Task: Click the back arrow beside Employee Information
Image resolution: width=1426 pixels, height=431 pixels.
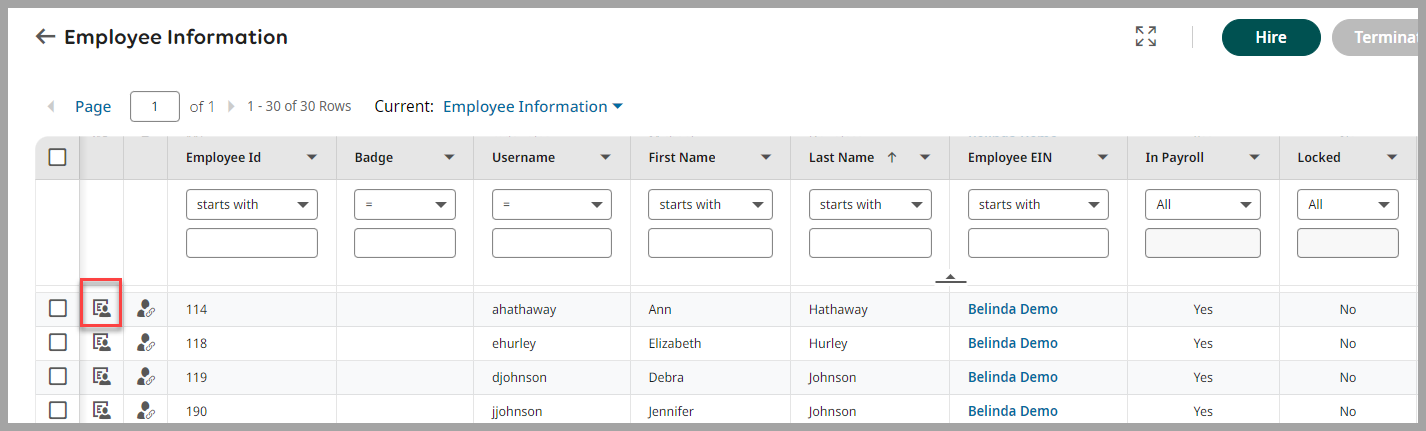Action: [45, 37]
